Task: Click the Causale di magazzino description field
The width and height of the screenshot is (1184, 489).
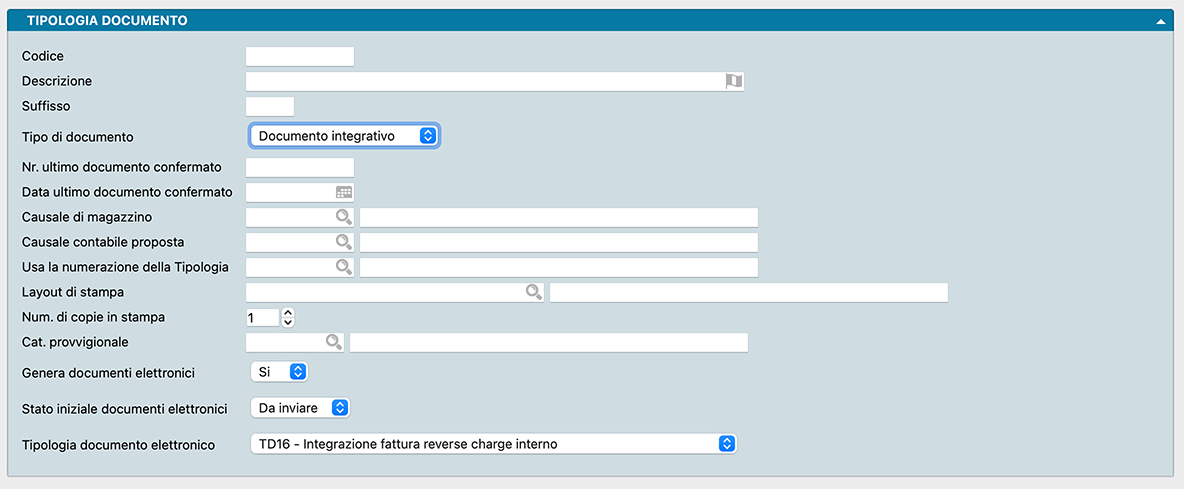Action: [x=558, y=217]
